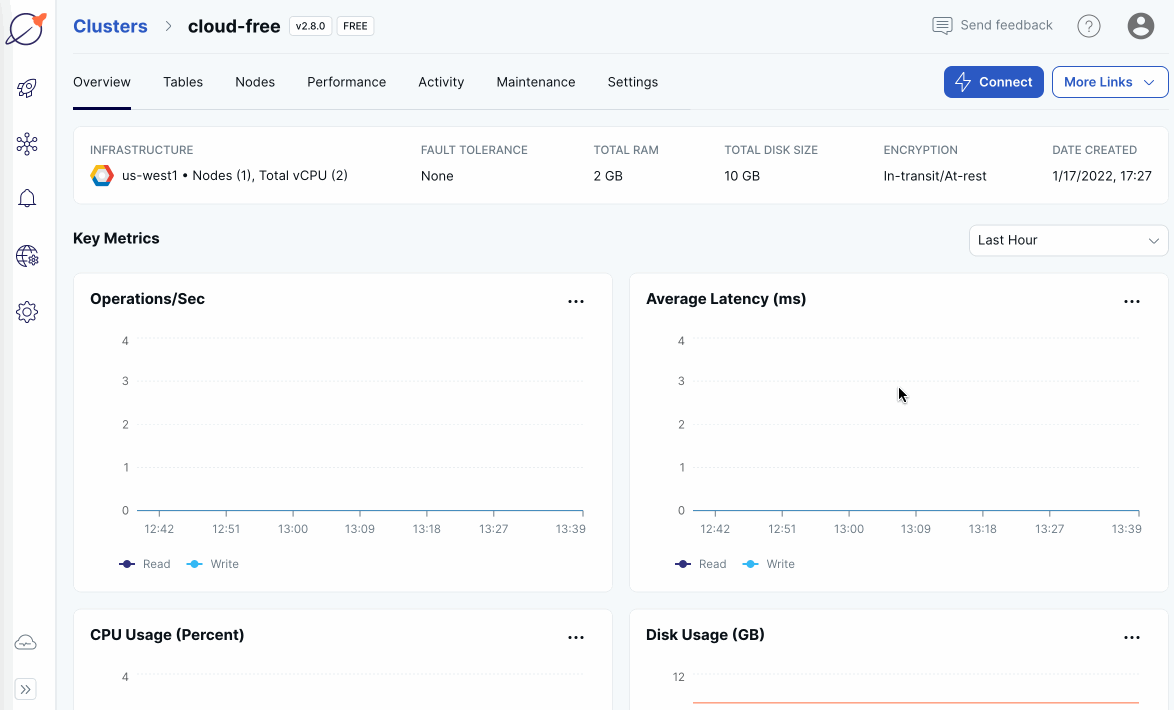Click the Connect button
Screen dimensions: 1174x710
993,82
